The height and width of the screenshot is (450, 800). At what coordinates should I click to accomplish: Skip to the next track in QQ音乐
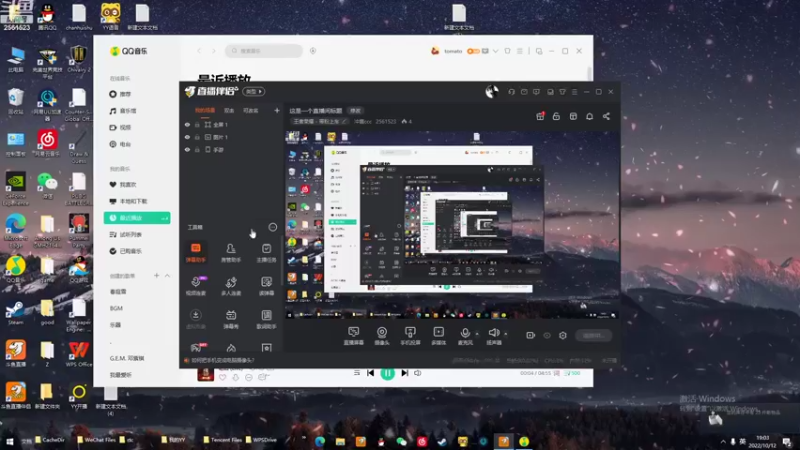tap(405, 373)
